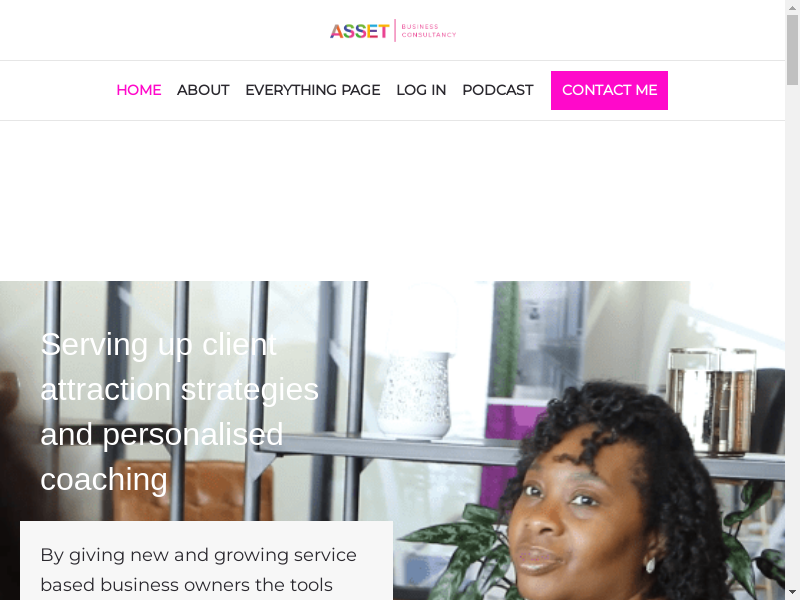Viewport: 800px width, 600px height.
Task: Click the scrollbar down arrow
Action: click(x=792, y=592)
